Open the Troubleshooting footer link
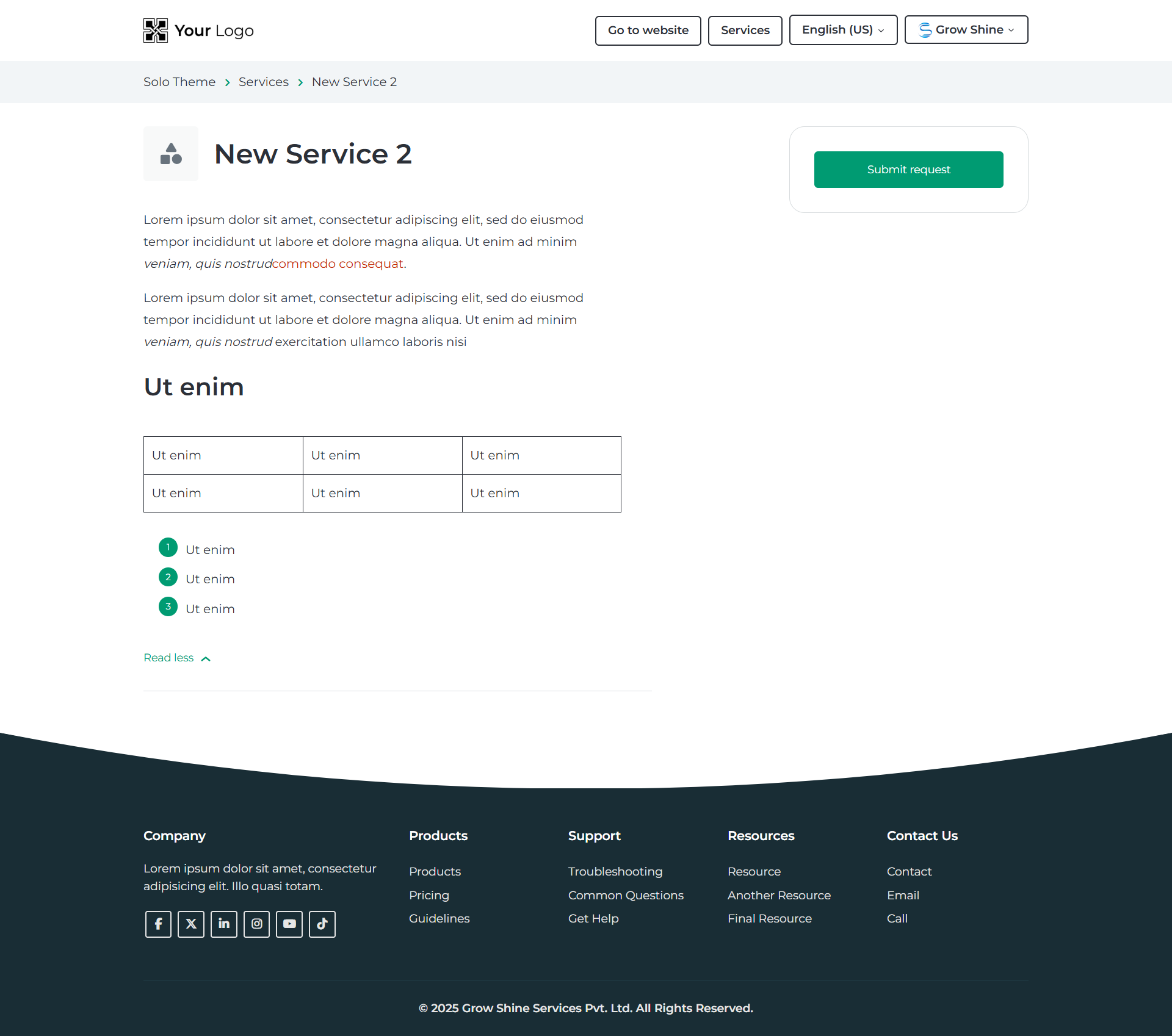 [615, 871]
